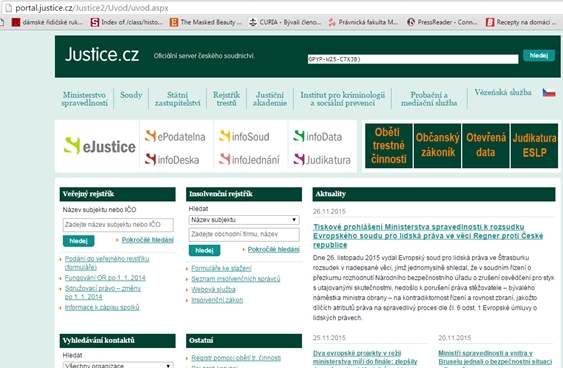Open Tiskové prohlášení Ministerstva spravedlnosti article
The image size is (563, 368).
tap(428, 236)
